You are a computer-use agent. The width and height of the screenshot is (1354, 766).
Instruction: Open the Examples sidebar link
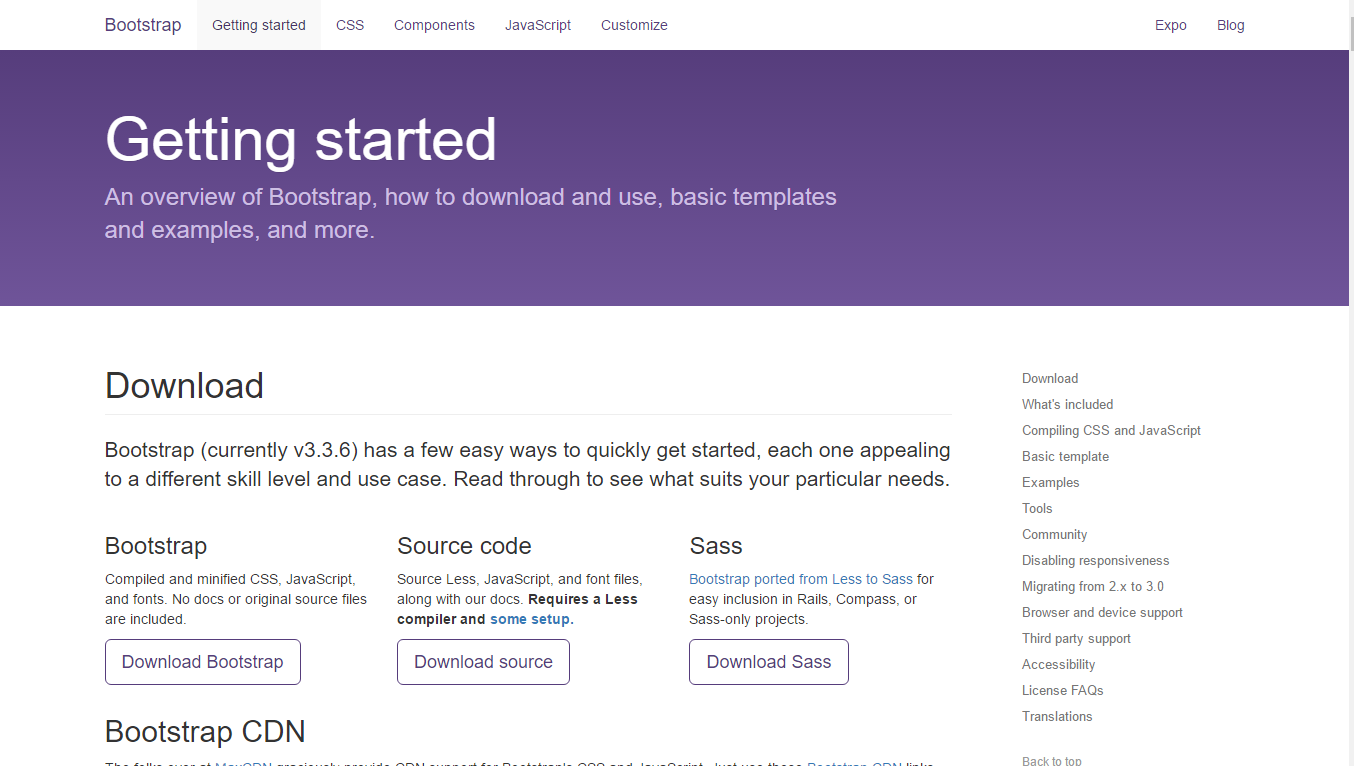pos(1050,482)
